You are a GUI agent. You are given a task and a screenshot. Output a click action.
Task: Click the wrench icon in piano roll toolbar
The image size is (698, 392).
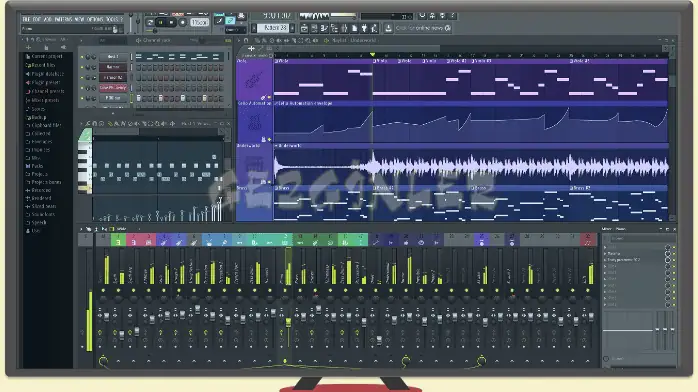click(x=88, y=123)
